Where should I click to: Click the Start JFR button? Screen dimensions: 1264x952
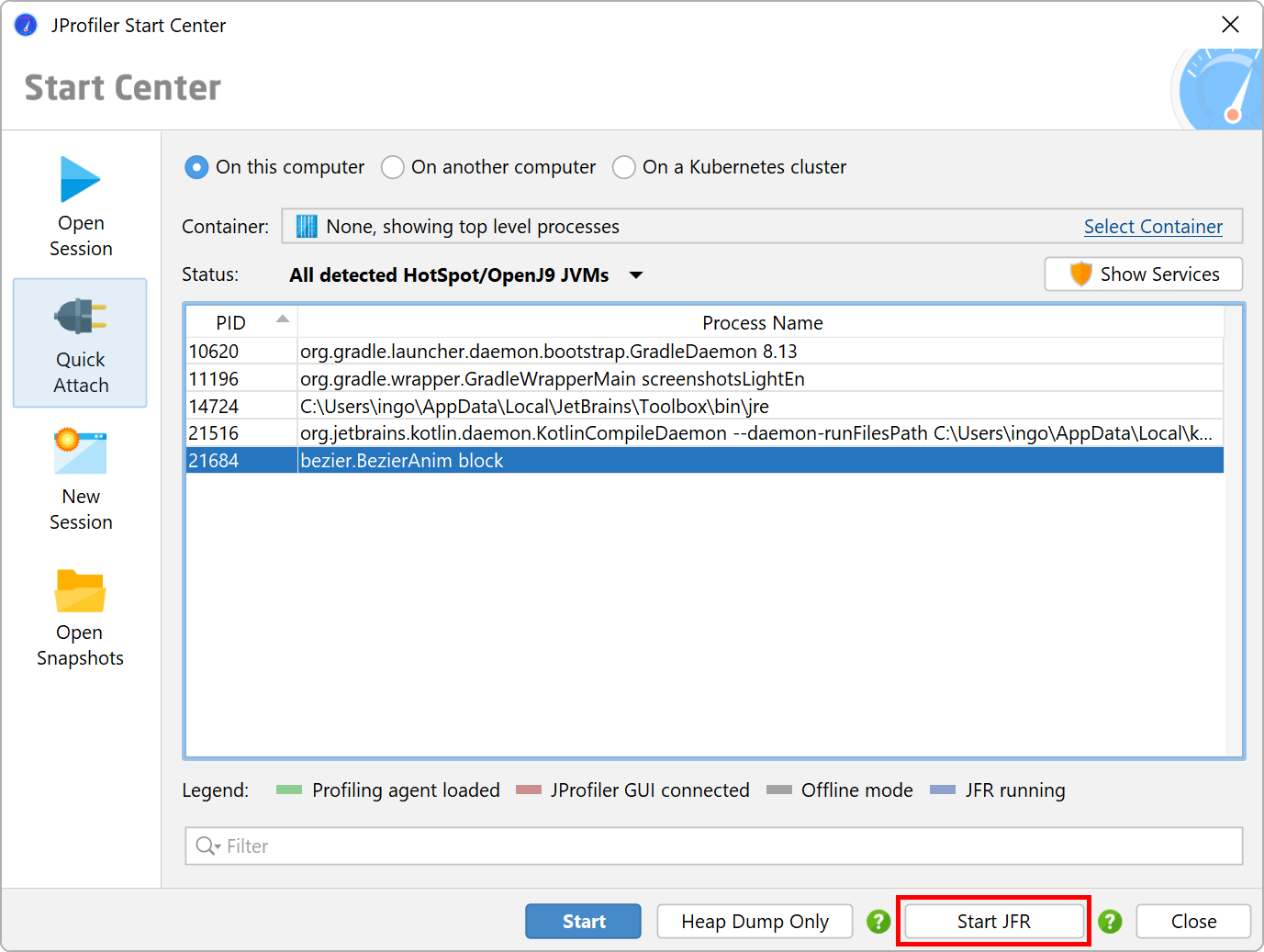(x=994, y=921)
